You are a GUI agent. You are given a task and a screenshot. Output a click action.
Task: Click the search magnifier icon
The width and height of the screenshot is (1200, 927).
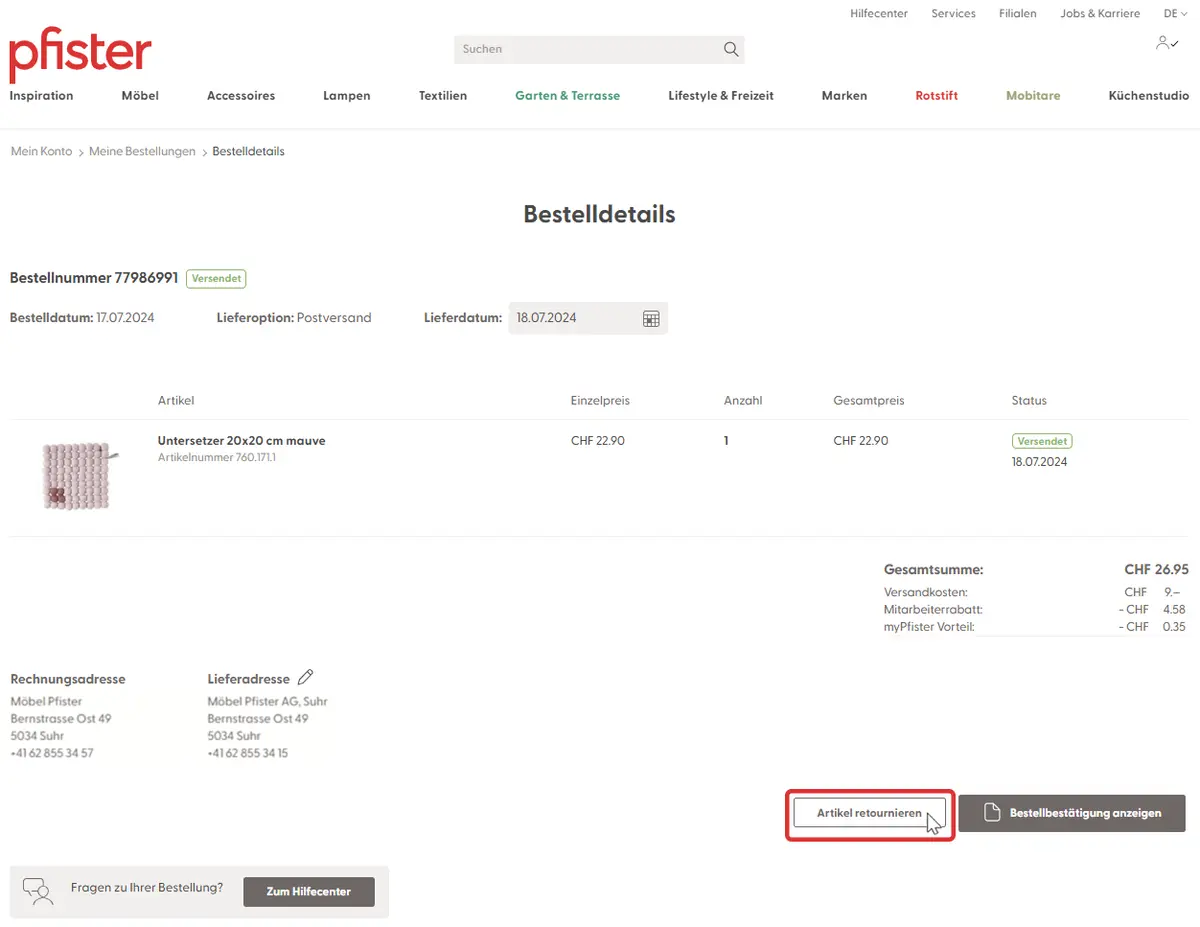[731, 49]
